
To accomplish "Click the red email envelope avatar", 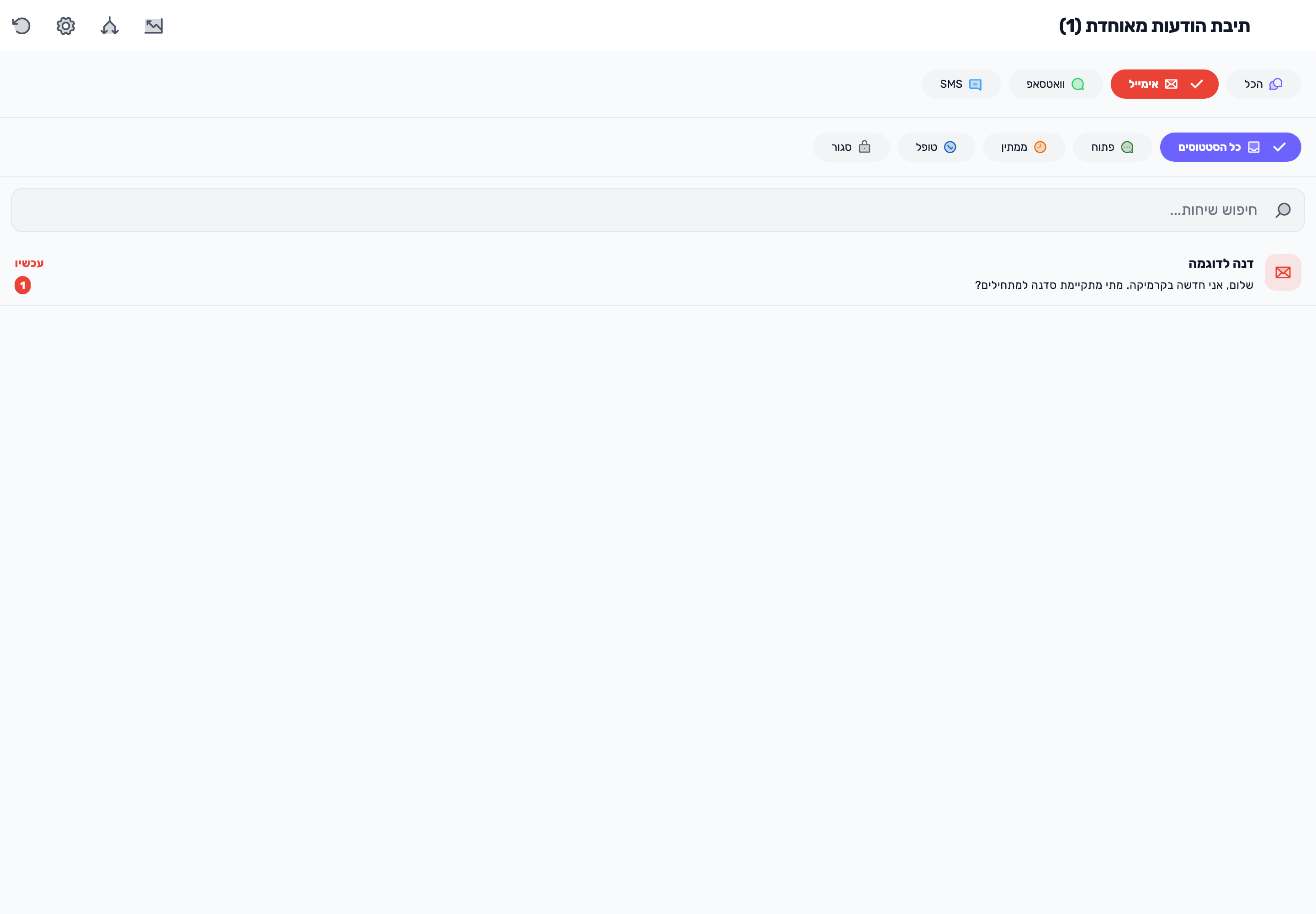I will pos(1283,272).
